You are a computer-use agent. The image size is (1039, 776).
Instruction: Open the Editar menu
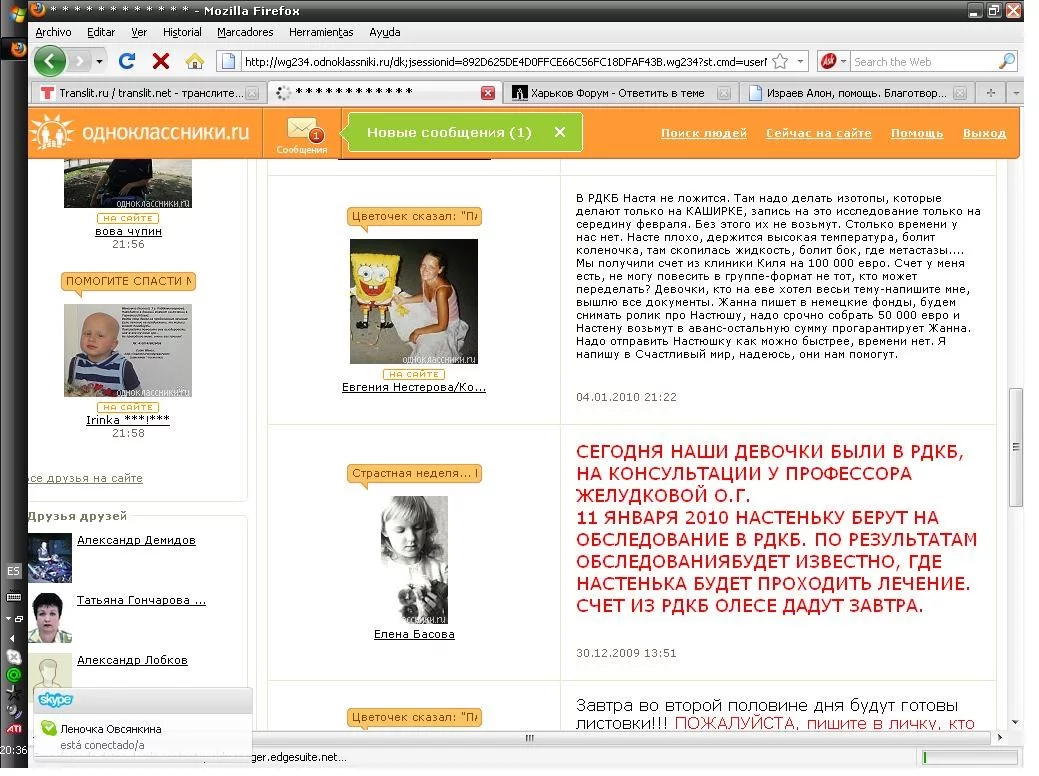coord(101,32)
